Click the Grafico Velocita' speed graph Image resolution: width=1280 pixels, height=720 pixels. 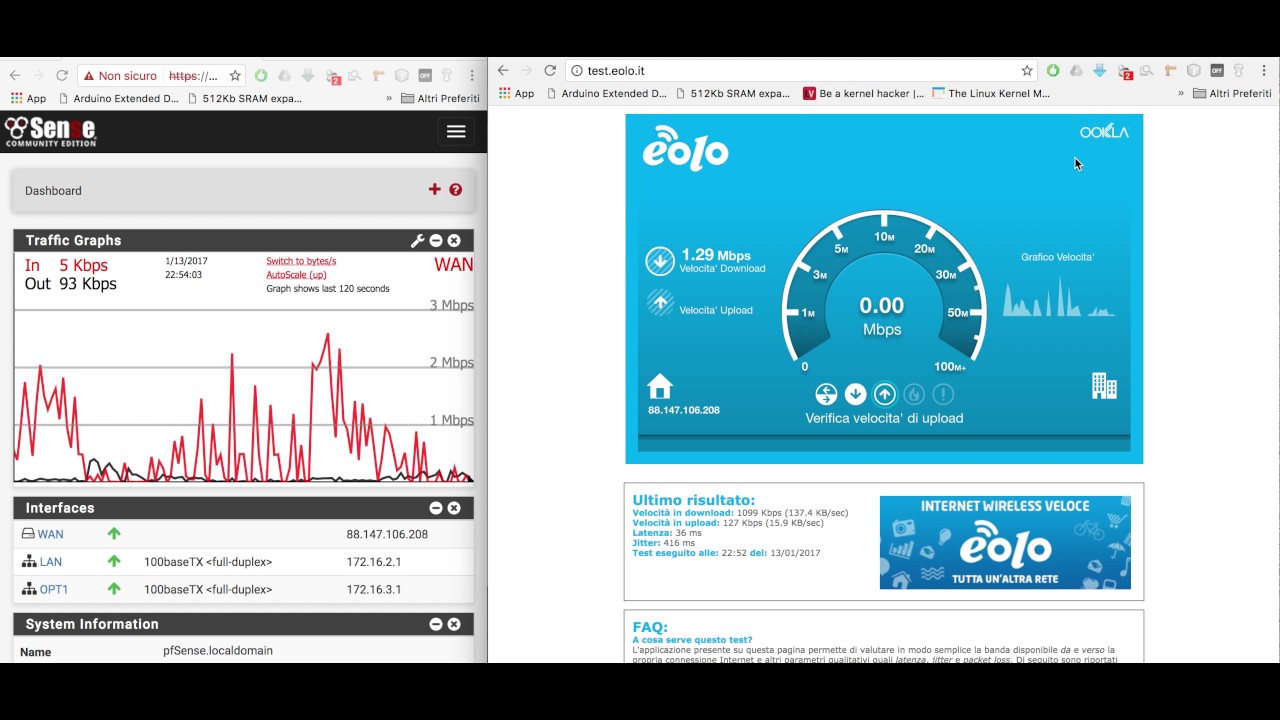coord(1059,297)
